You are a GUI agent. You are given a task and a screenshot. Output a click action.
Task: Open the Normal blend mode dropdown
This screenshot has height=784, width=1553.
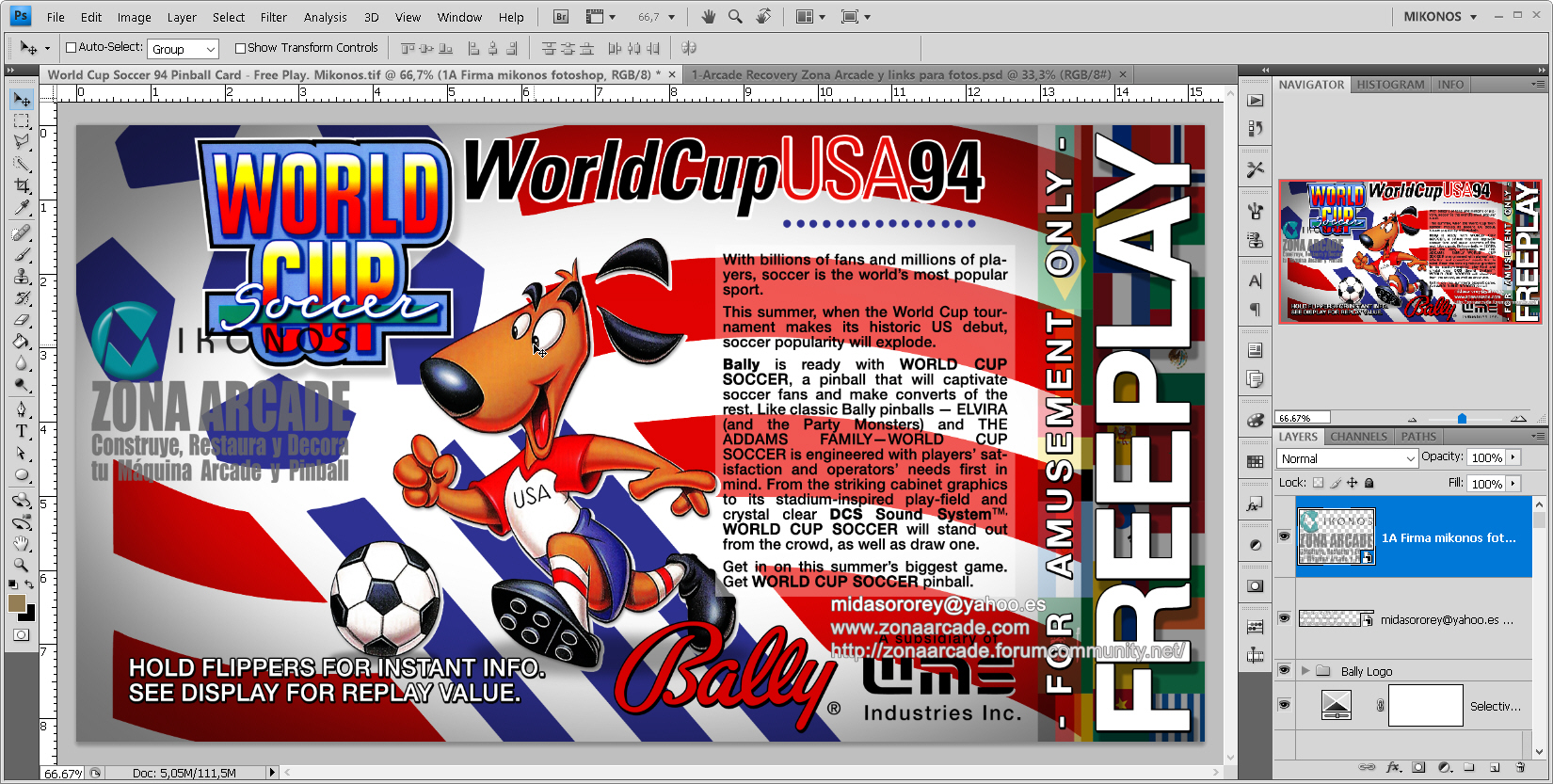(1348, 458)
